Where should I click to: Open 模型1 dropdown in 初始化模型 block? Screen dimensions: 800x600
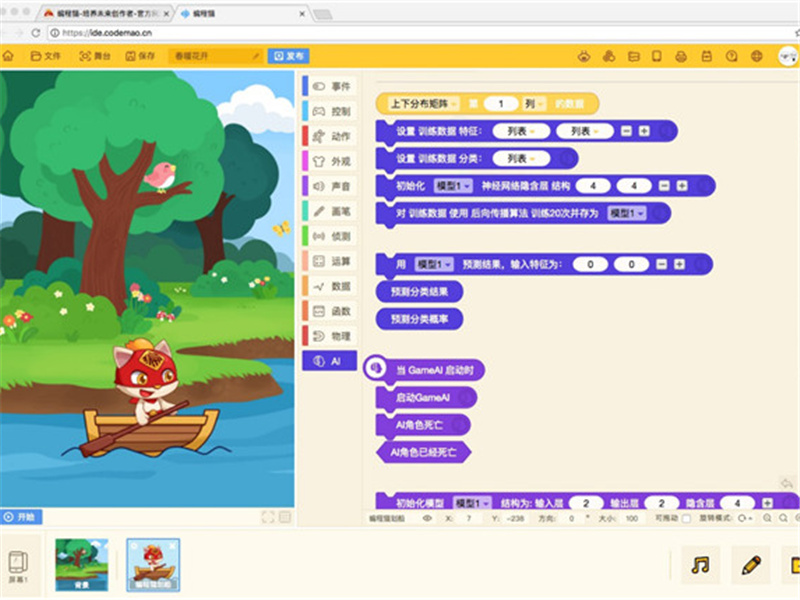pyautogui.click(x=472, y=504)
